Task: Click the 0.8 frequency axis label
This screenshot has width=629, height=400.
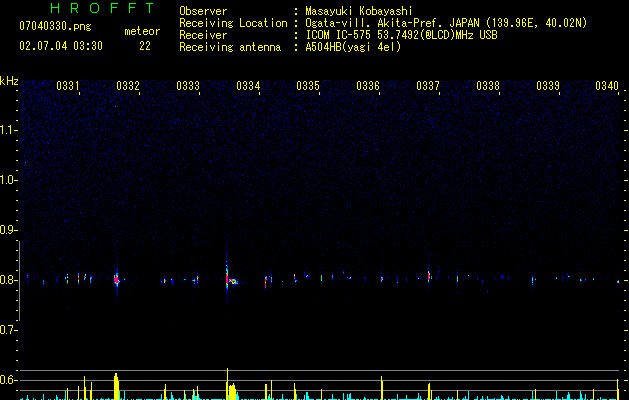Action: [x=8, y=280]
